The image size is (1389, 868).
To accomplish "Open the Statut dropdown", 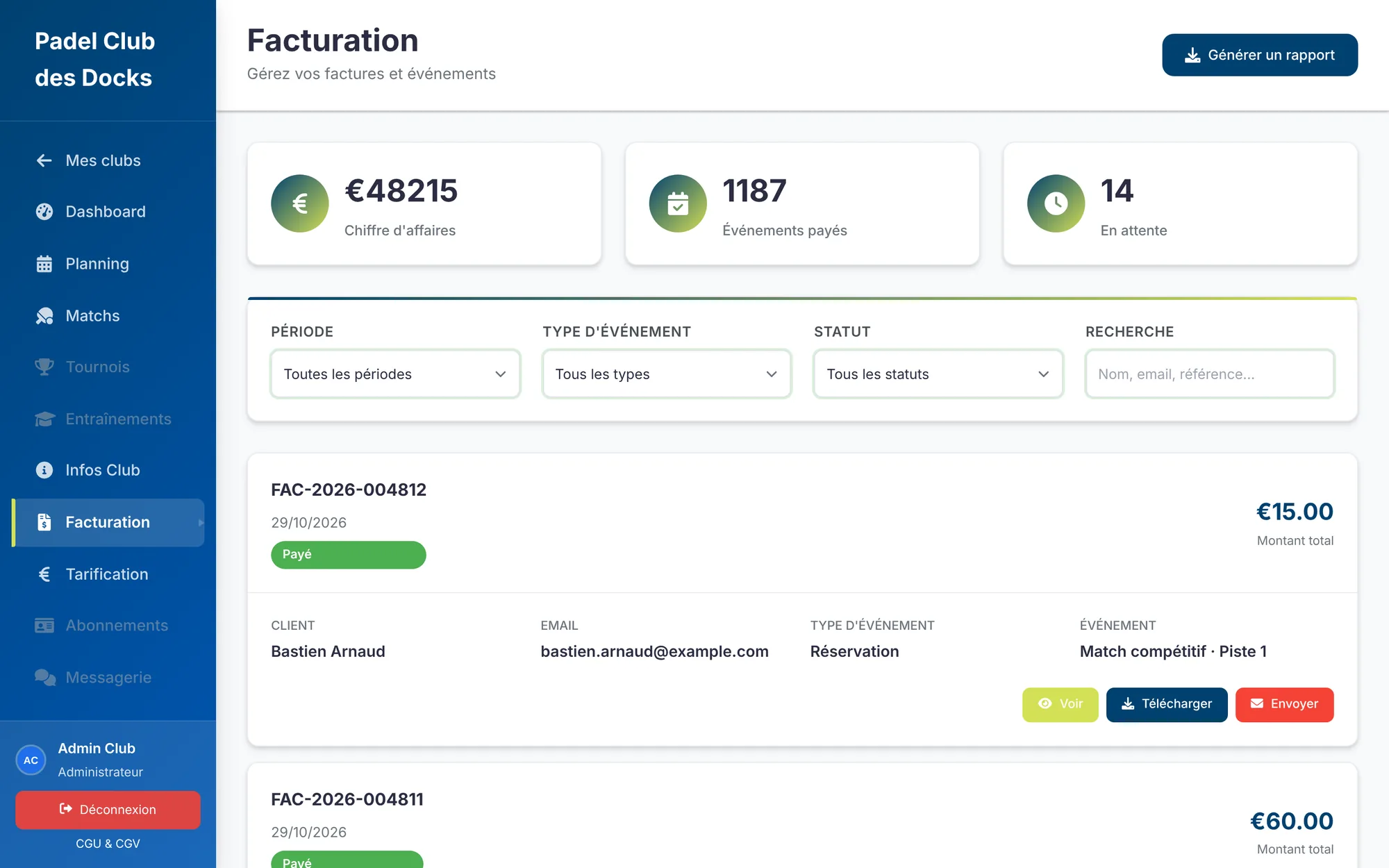I will [x=938, y=374].
